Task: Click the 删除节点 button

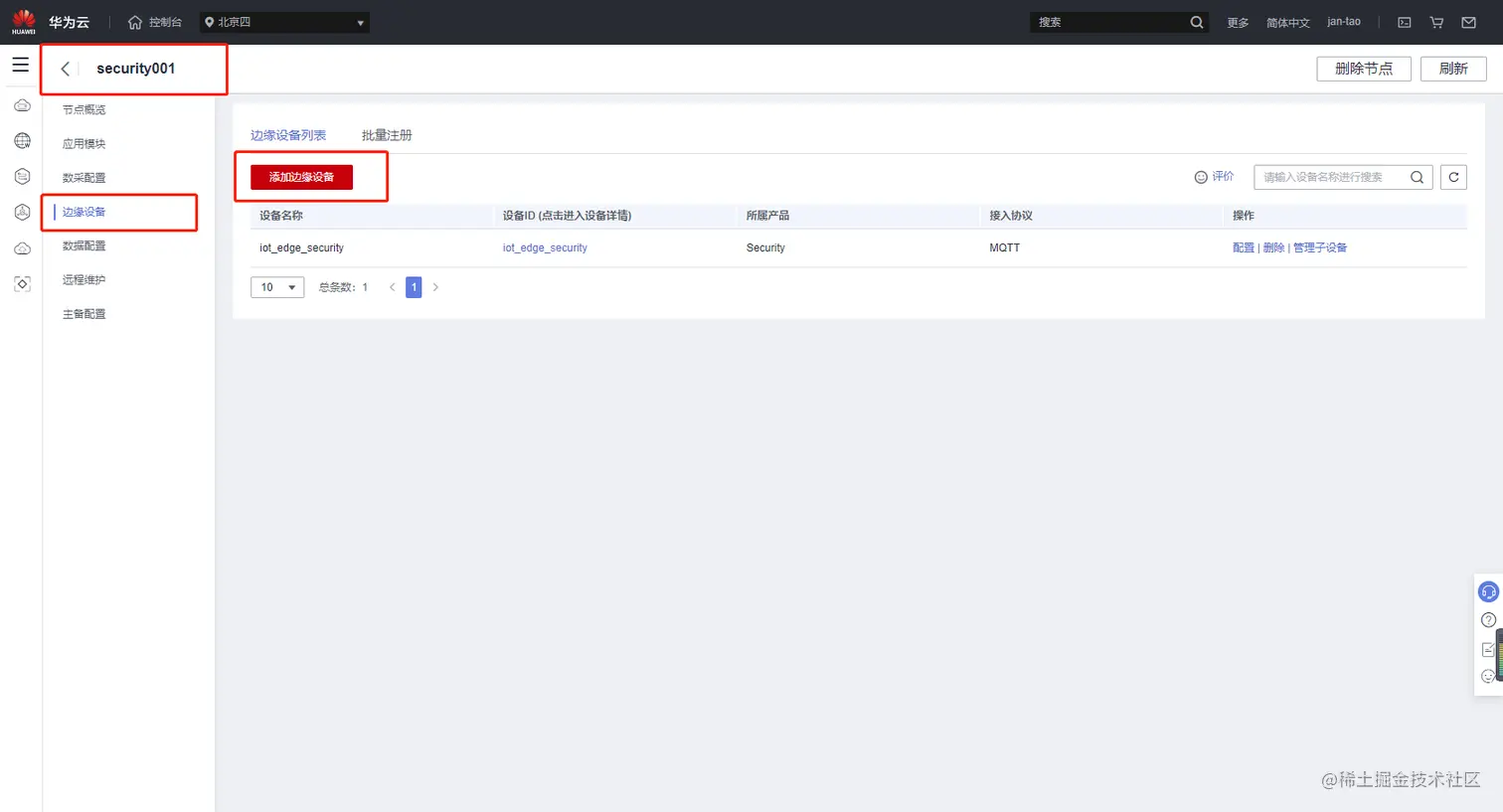Action: tap(1364, 69)
